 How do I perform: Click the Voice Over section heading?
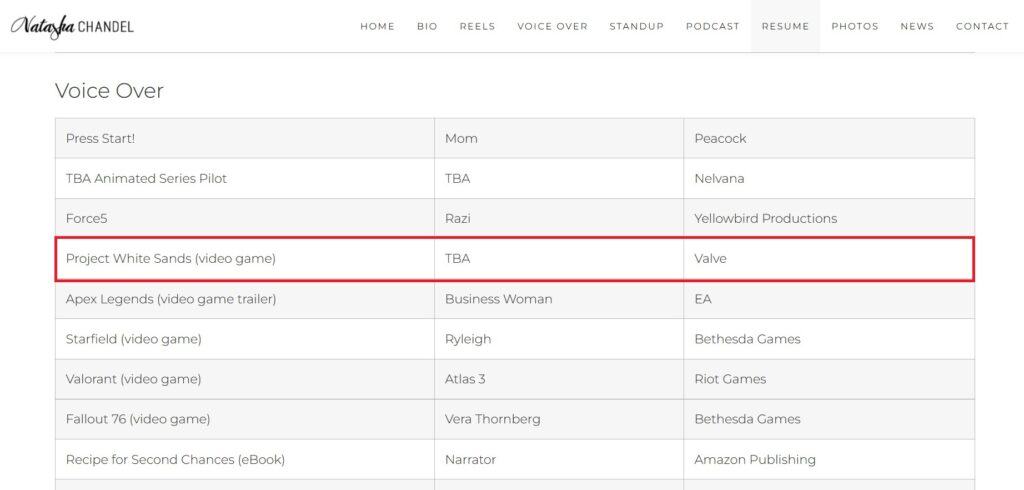pyautogui.click(x=109, y=91)
